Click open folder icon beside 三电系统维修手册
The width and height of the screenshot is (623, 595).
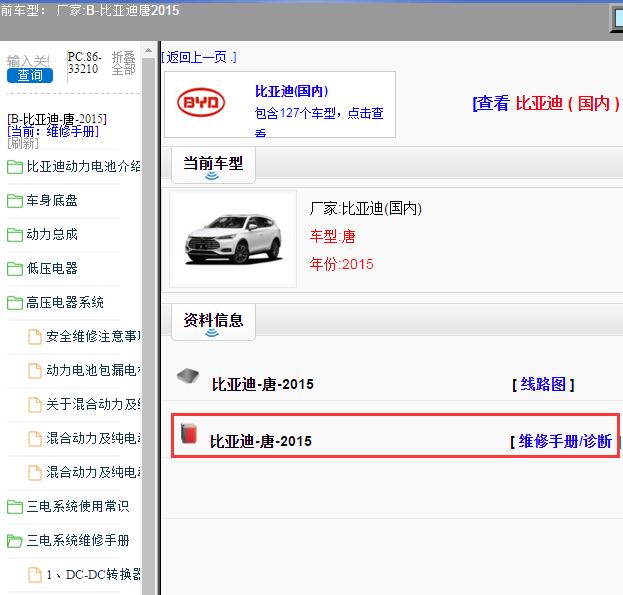pos(15,541)
